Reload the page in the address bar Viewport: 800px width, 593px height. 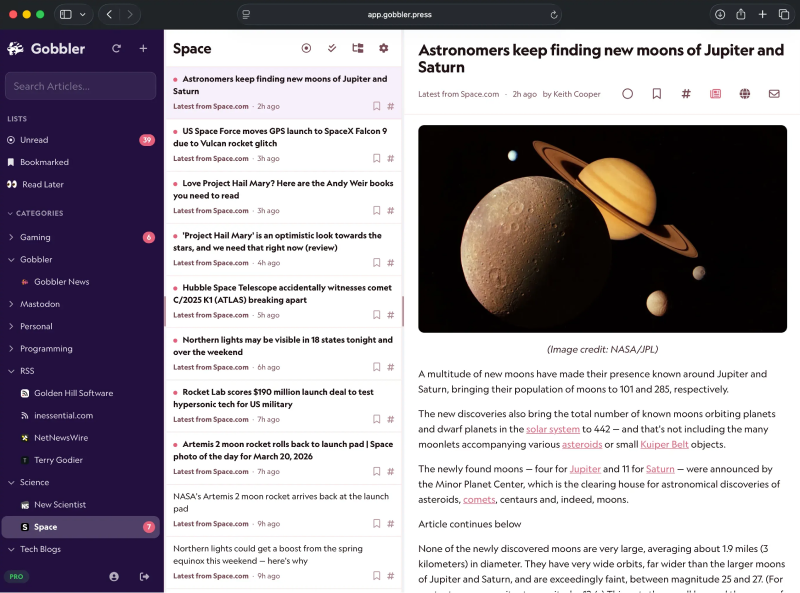(x=554, y=15)
